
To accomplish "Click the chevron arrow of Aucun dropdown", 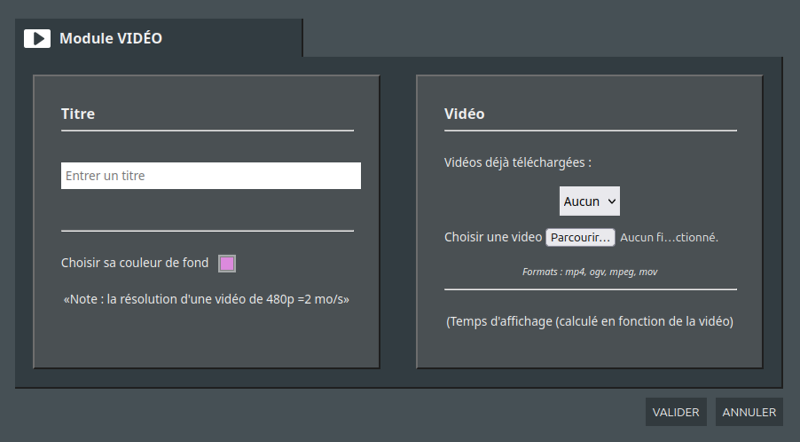I will (x=612, y=201).
